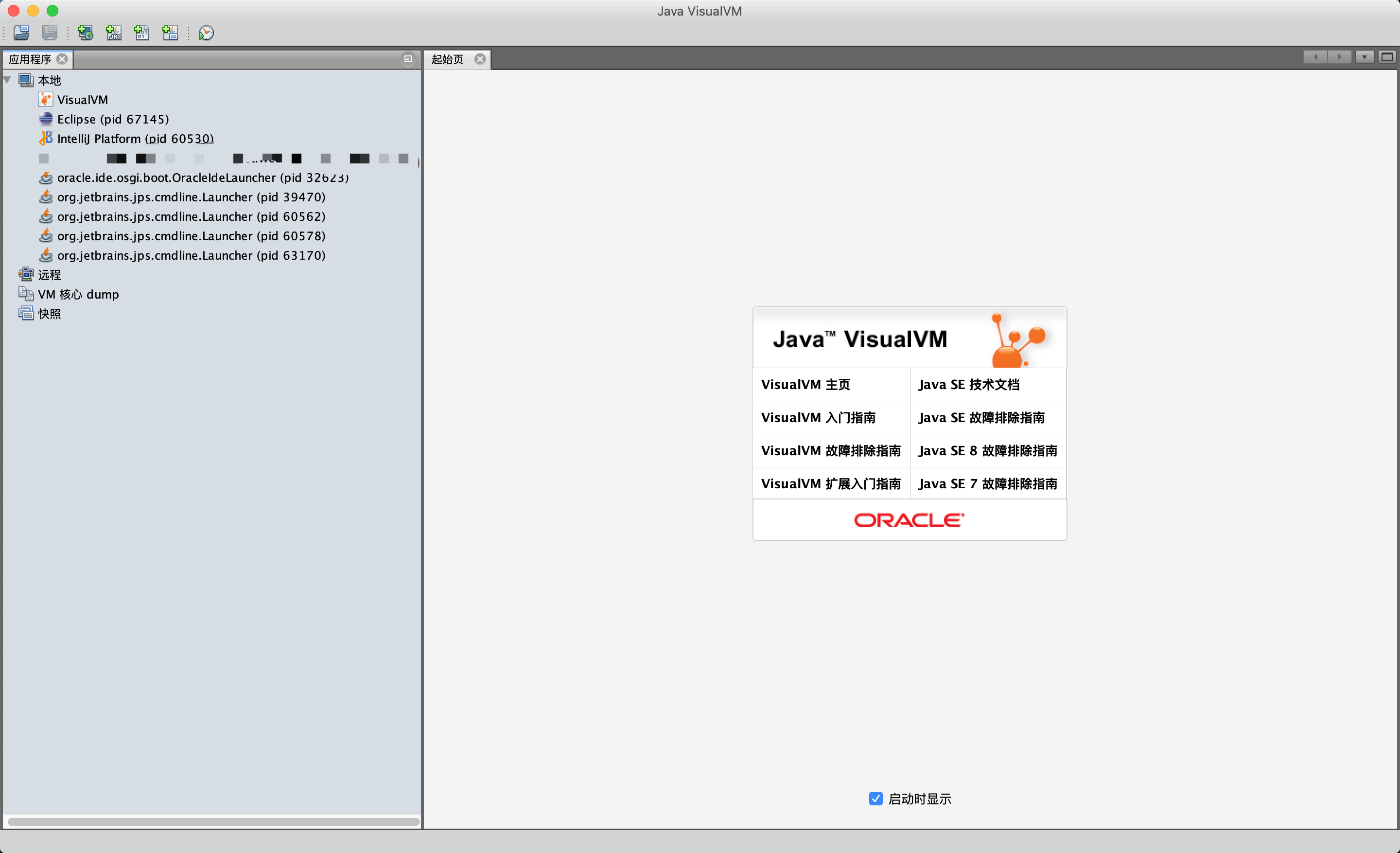The width and height of the screenshot is (1400, 853).
Task: Select the VM 核心 dump node
Action: [x=78, y=294]
